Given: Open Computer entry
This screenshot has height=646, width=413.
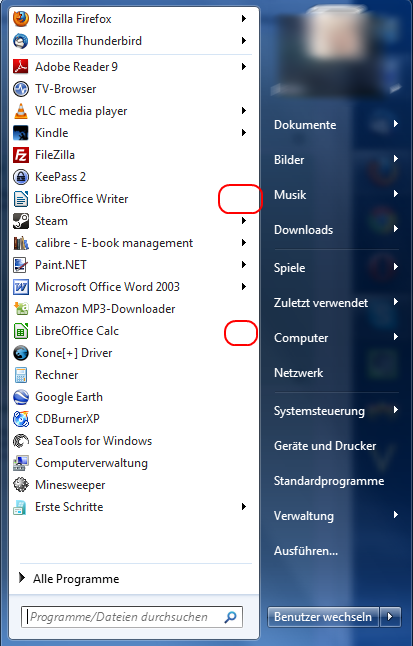Looking at the screenshot, I should click(301, 338).
